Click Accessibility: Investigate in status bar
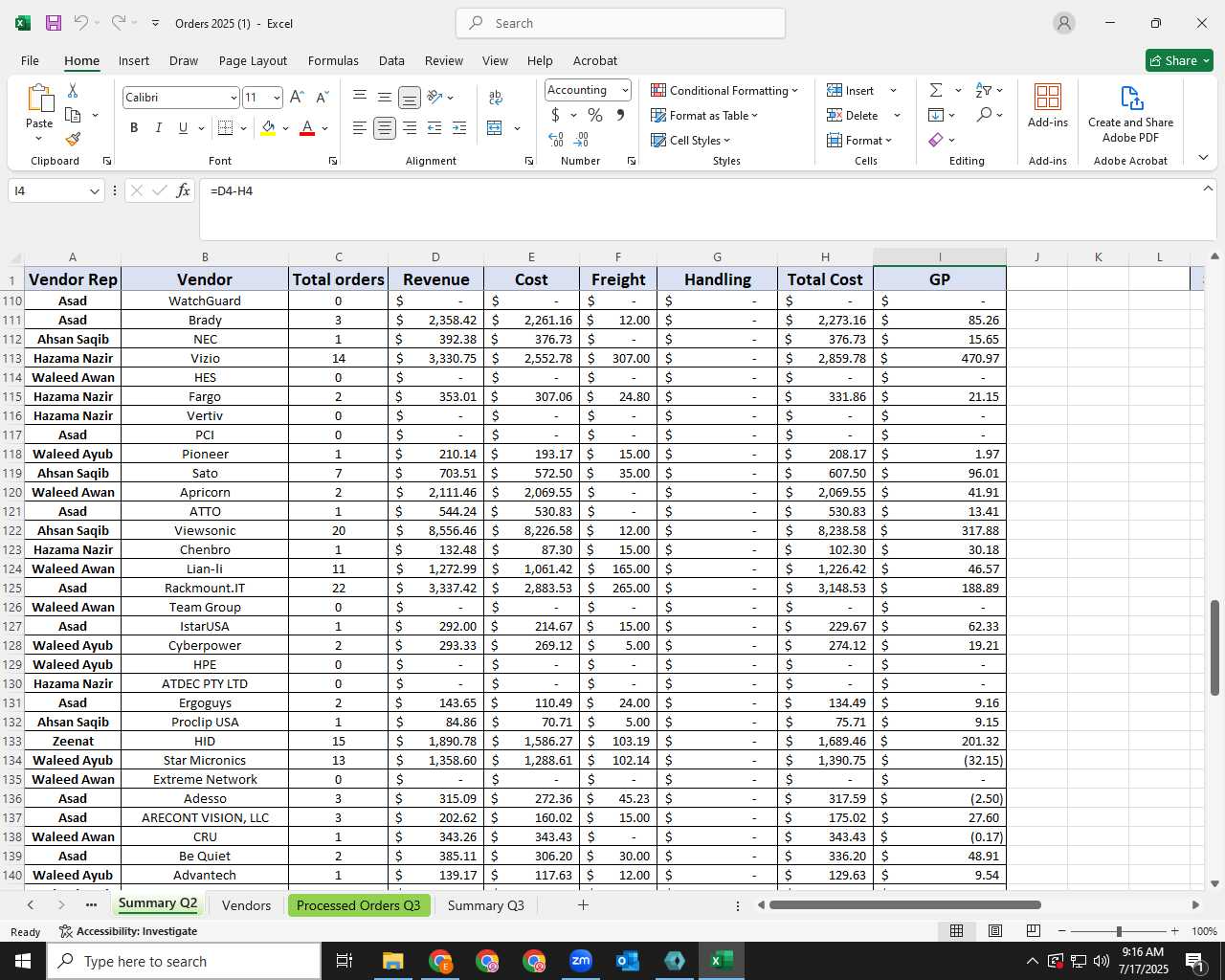 pos(128,931)
